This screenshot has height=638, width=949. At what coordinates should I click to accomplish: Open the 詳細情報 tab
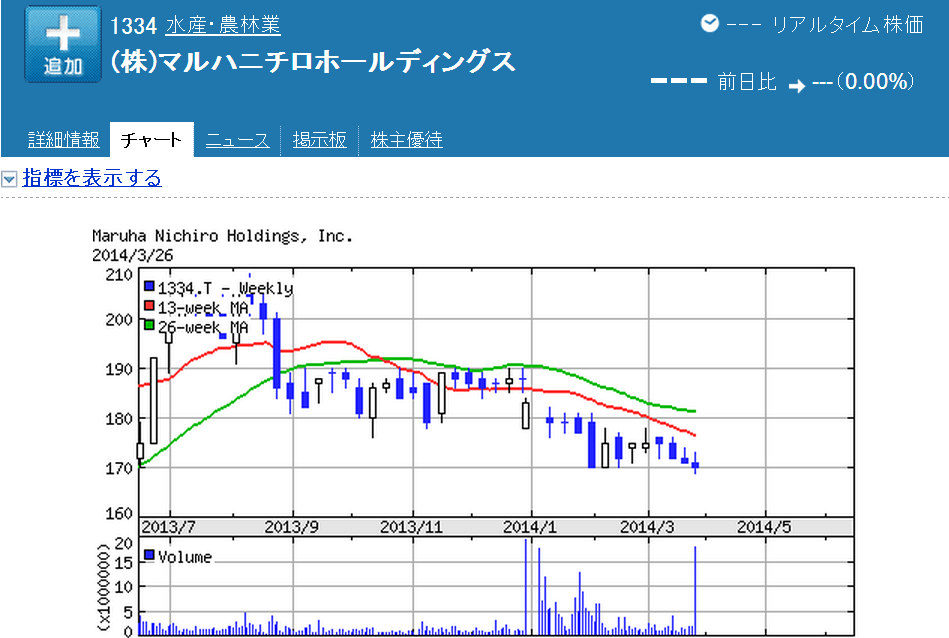64,140
